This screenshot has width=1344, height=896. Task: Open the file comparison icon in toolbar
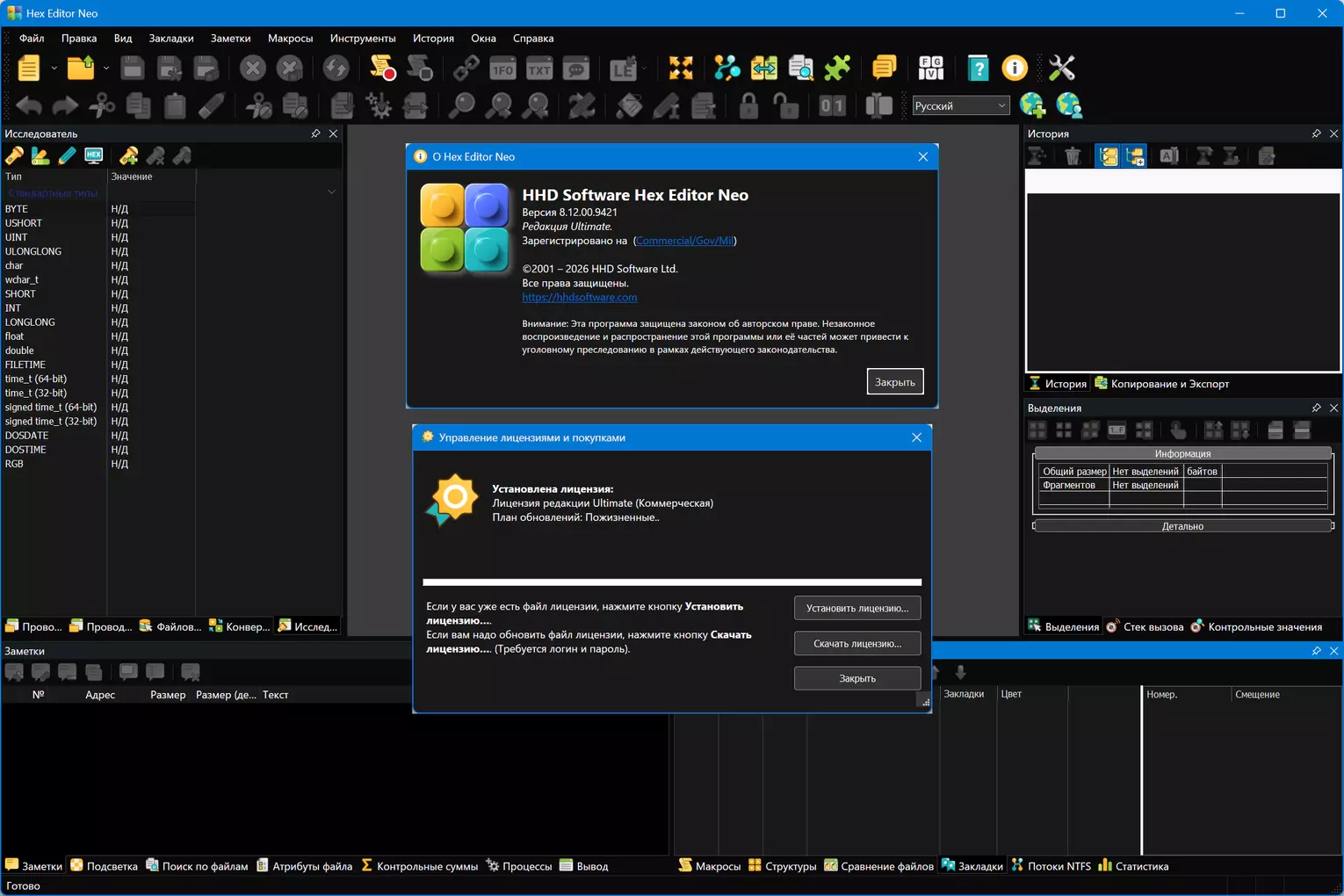[763, 68]
